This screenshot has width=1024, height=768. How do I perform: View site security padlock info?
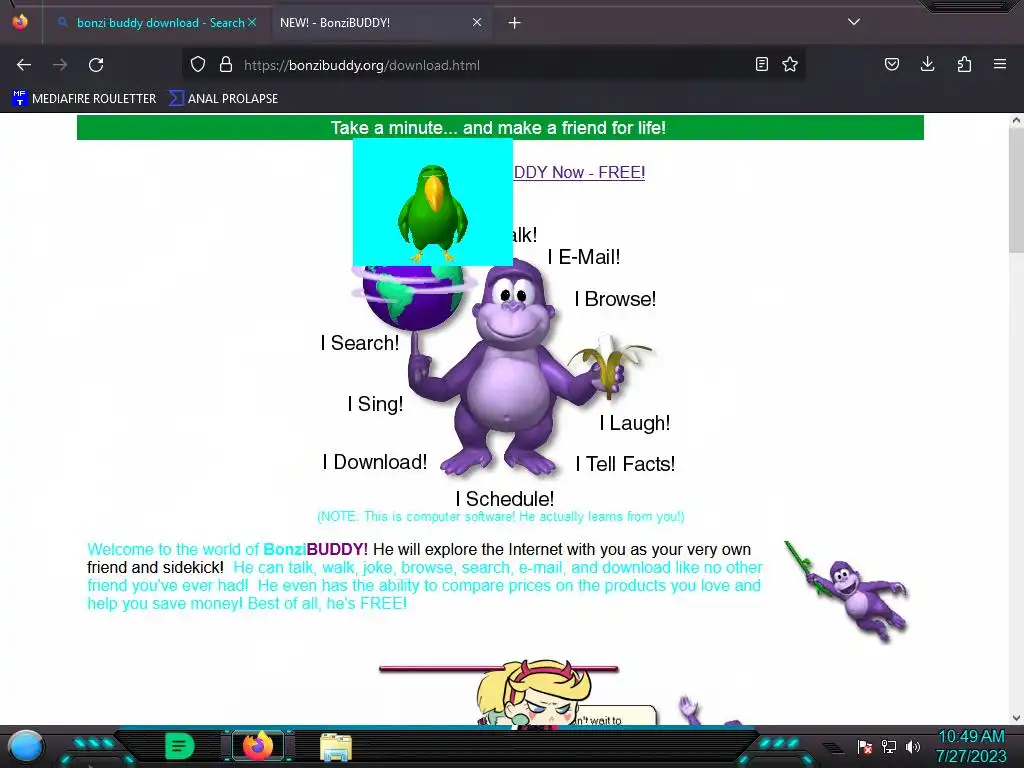pos(226,65)
